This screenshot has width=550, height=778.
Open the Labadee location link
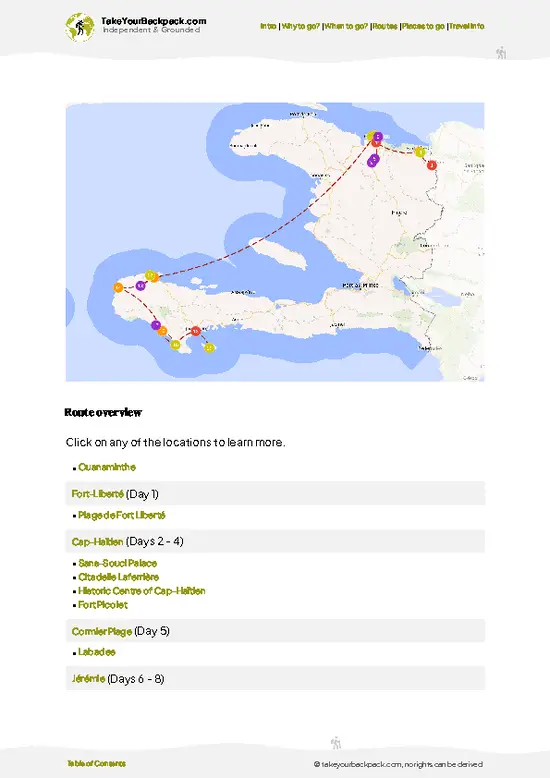pyautogui.click(x=97, y=652)
